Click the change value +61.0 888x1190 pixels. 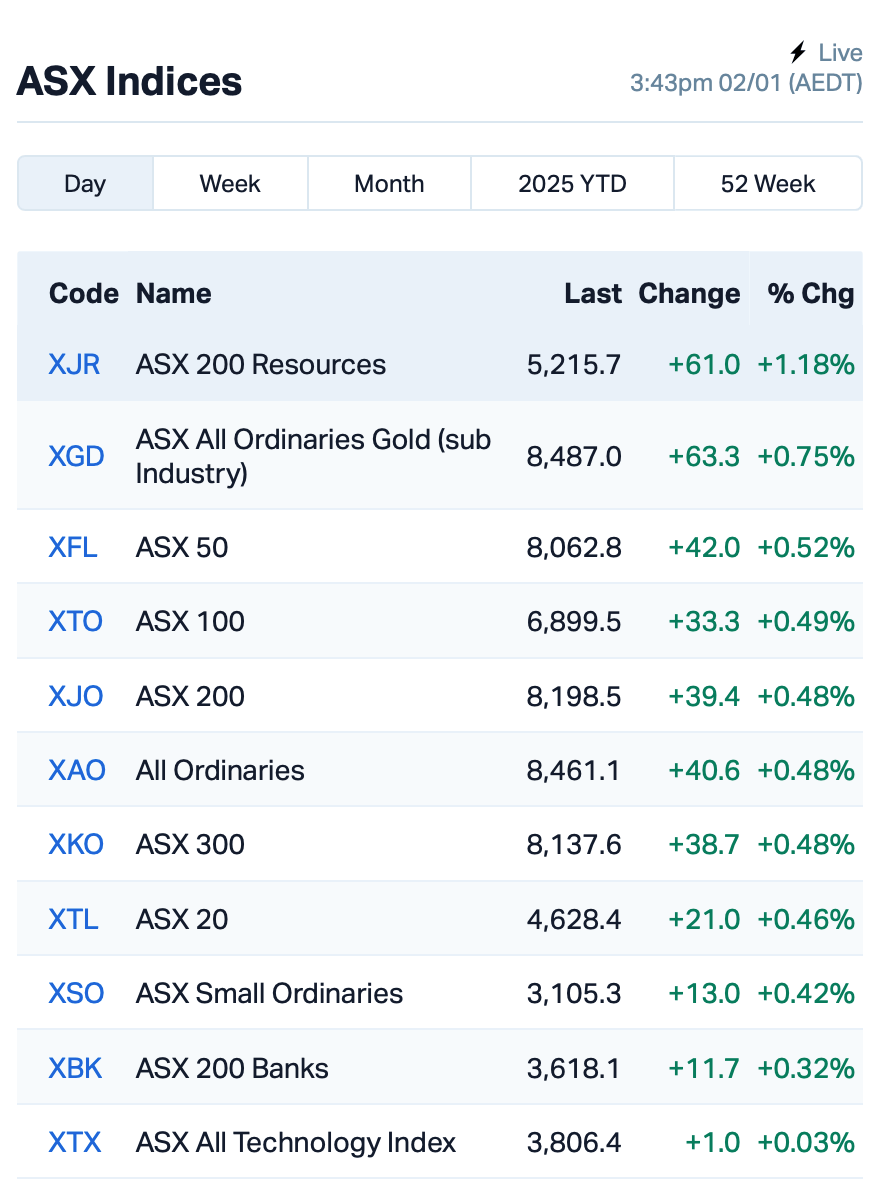pos(704,364)
